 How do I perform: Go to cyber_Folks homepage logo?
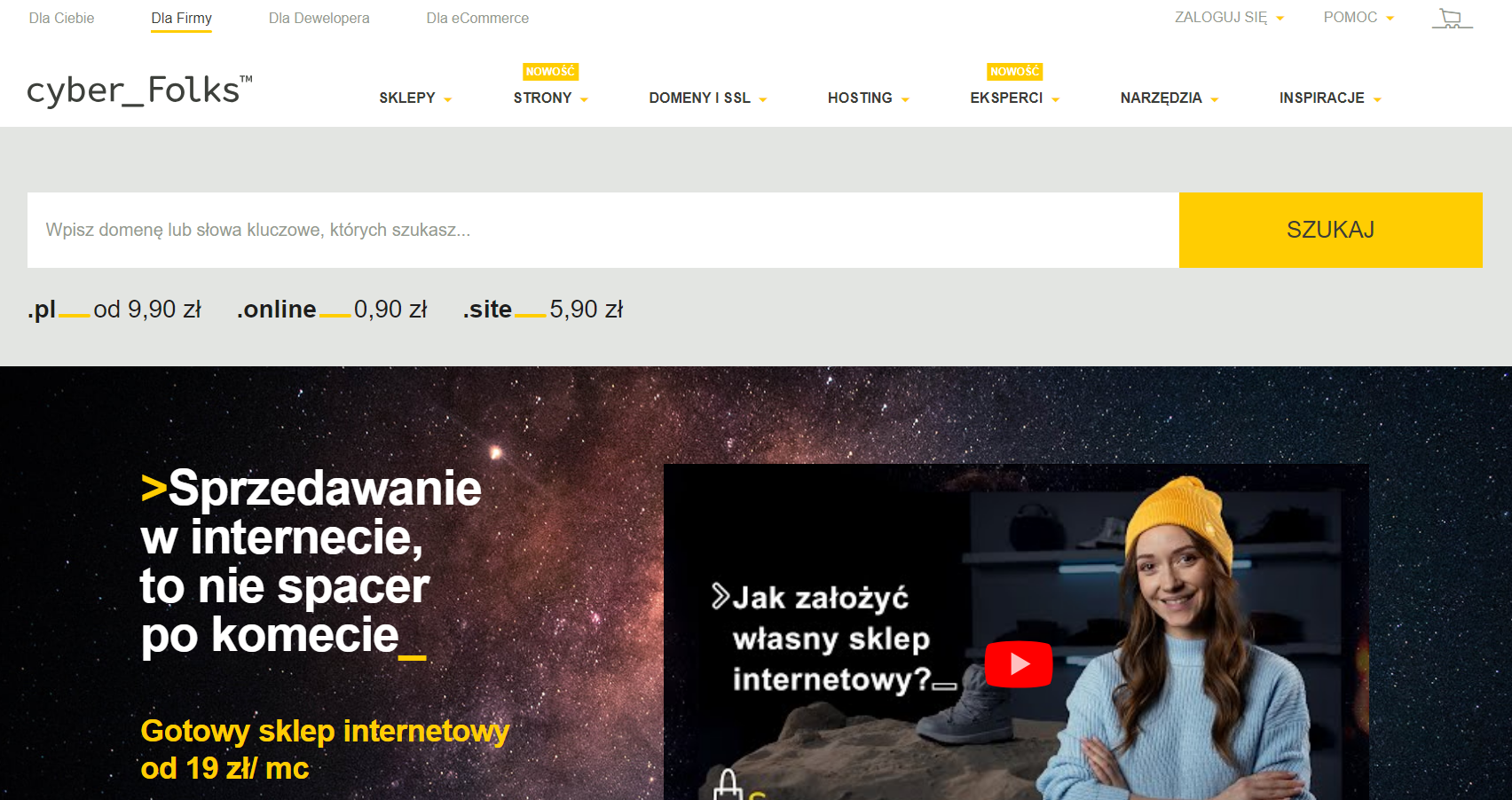click(139, 90)
